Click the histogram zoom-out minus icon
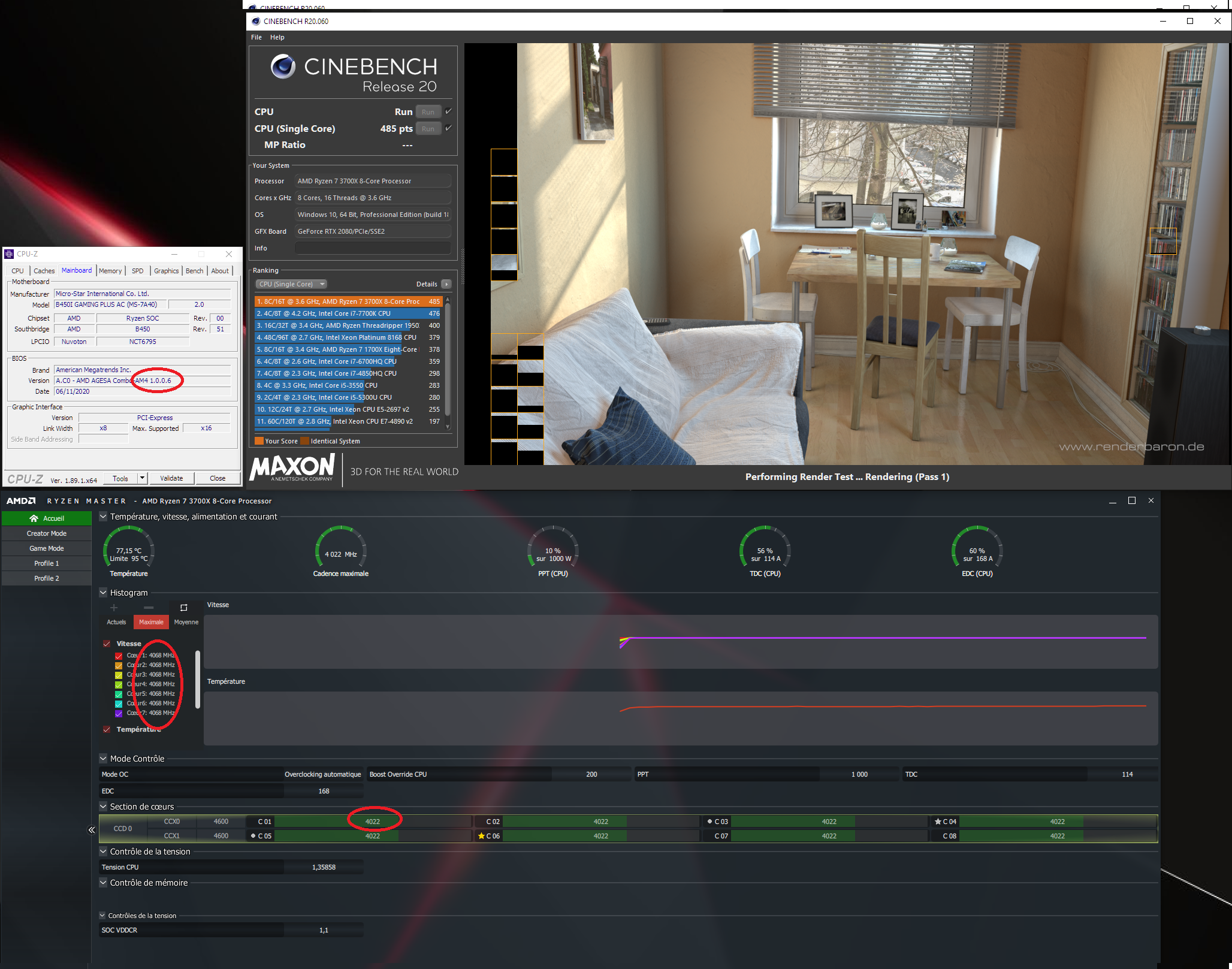 [x=149, y=608]
